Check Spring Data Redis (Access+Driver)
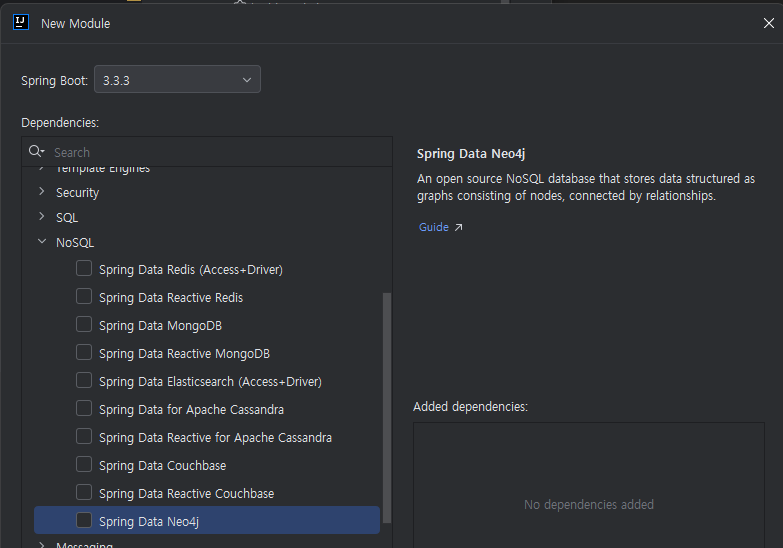 point(84,268)
